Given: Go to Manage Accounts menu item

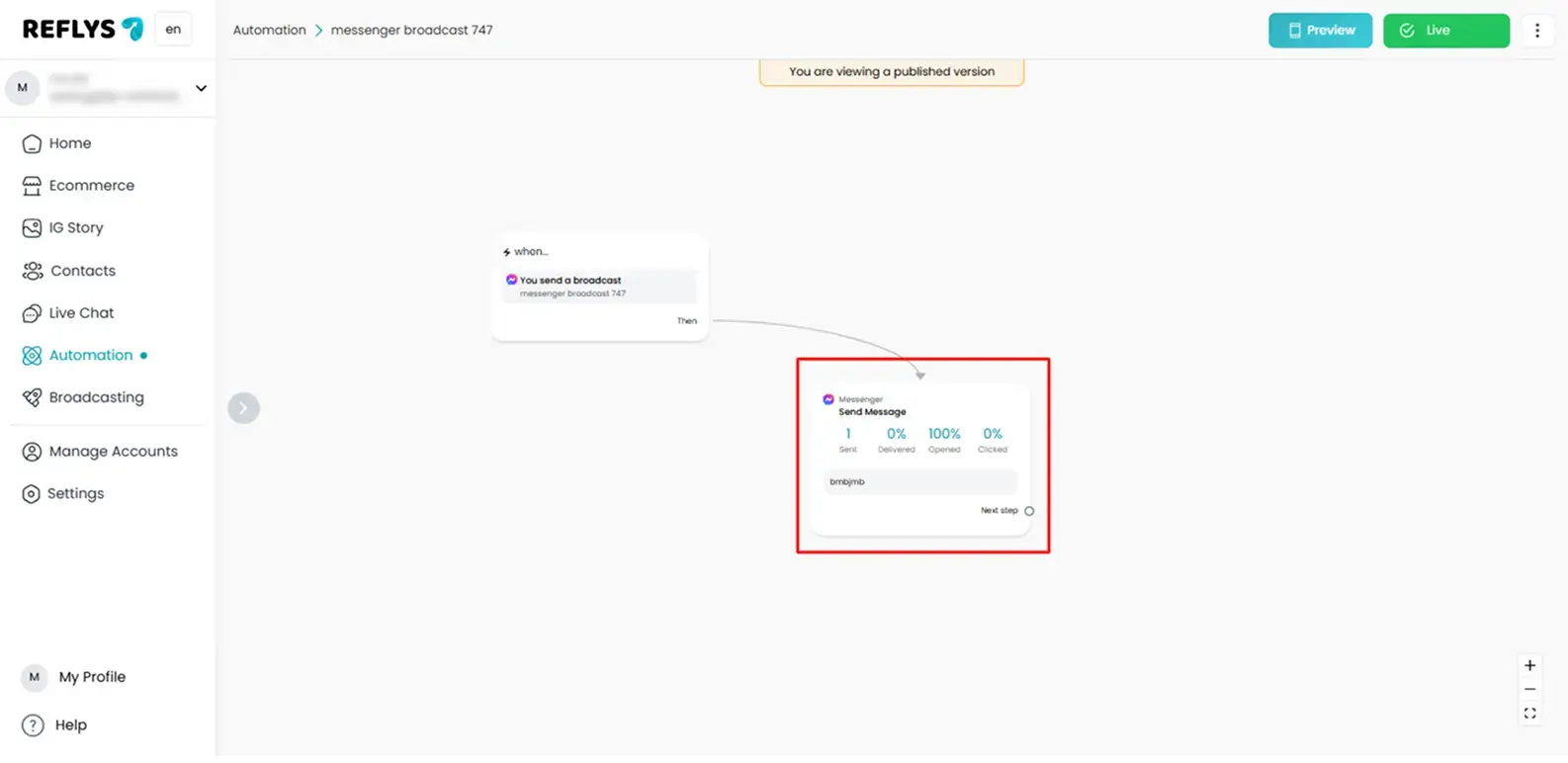Looking at the screenshot, I should coord(113,452).
